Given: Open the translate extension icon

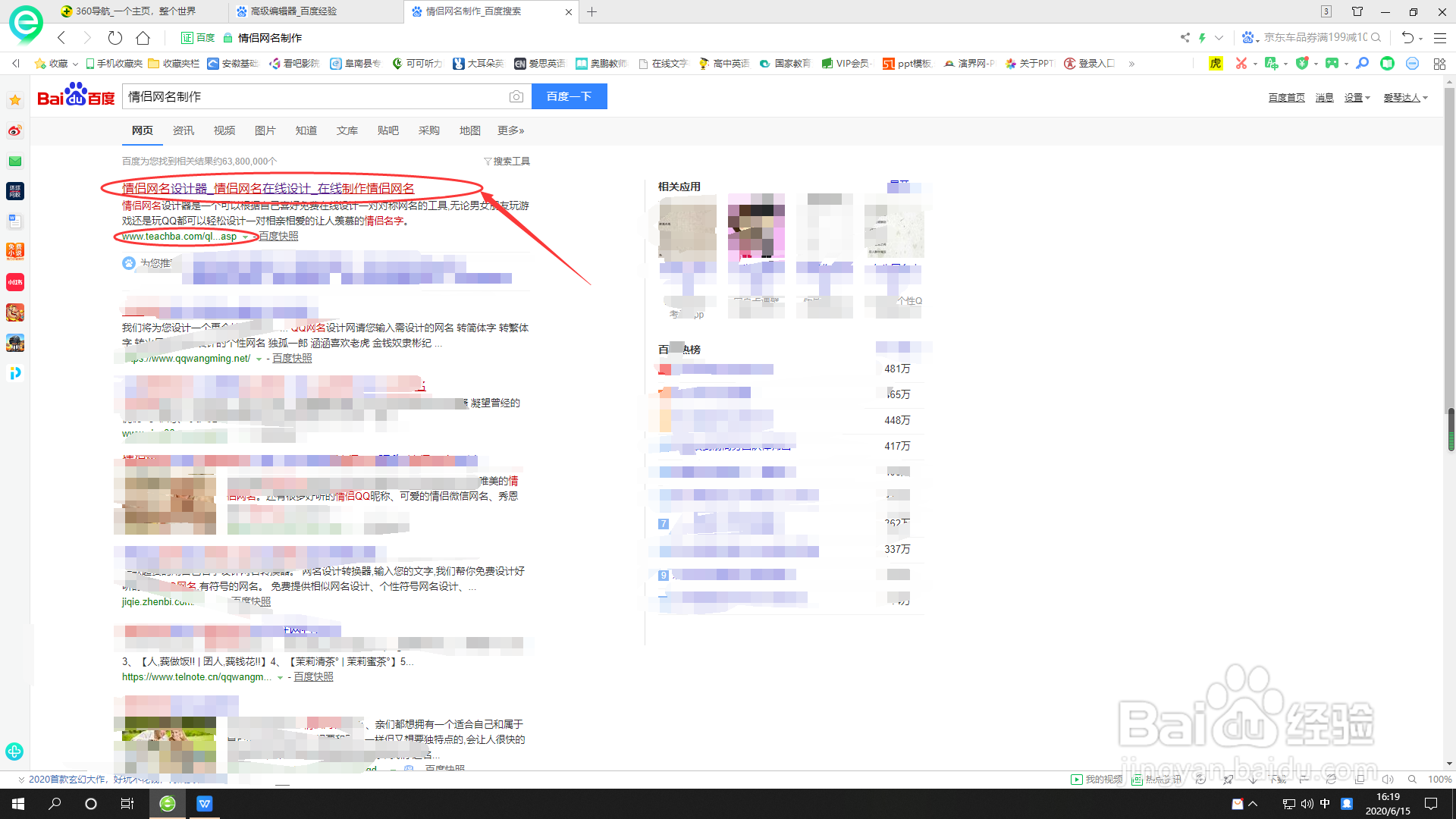Looking at the screenshot, I should 1272,64.
